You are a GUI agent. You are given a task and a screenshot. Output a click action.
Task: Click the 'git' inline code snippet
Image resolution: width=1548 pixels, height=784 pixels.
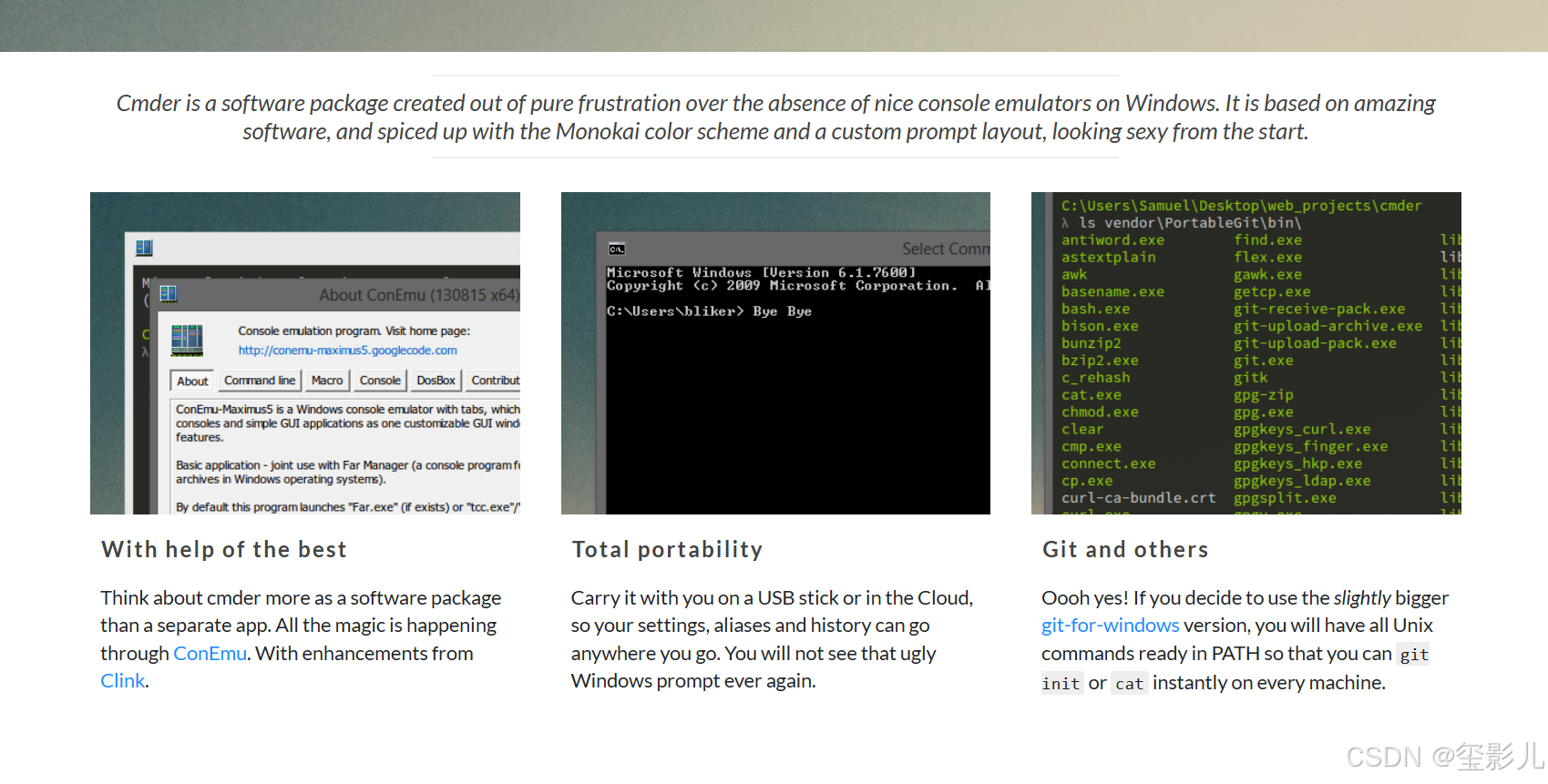click(1414, 655)
